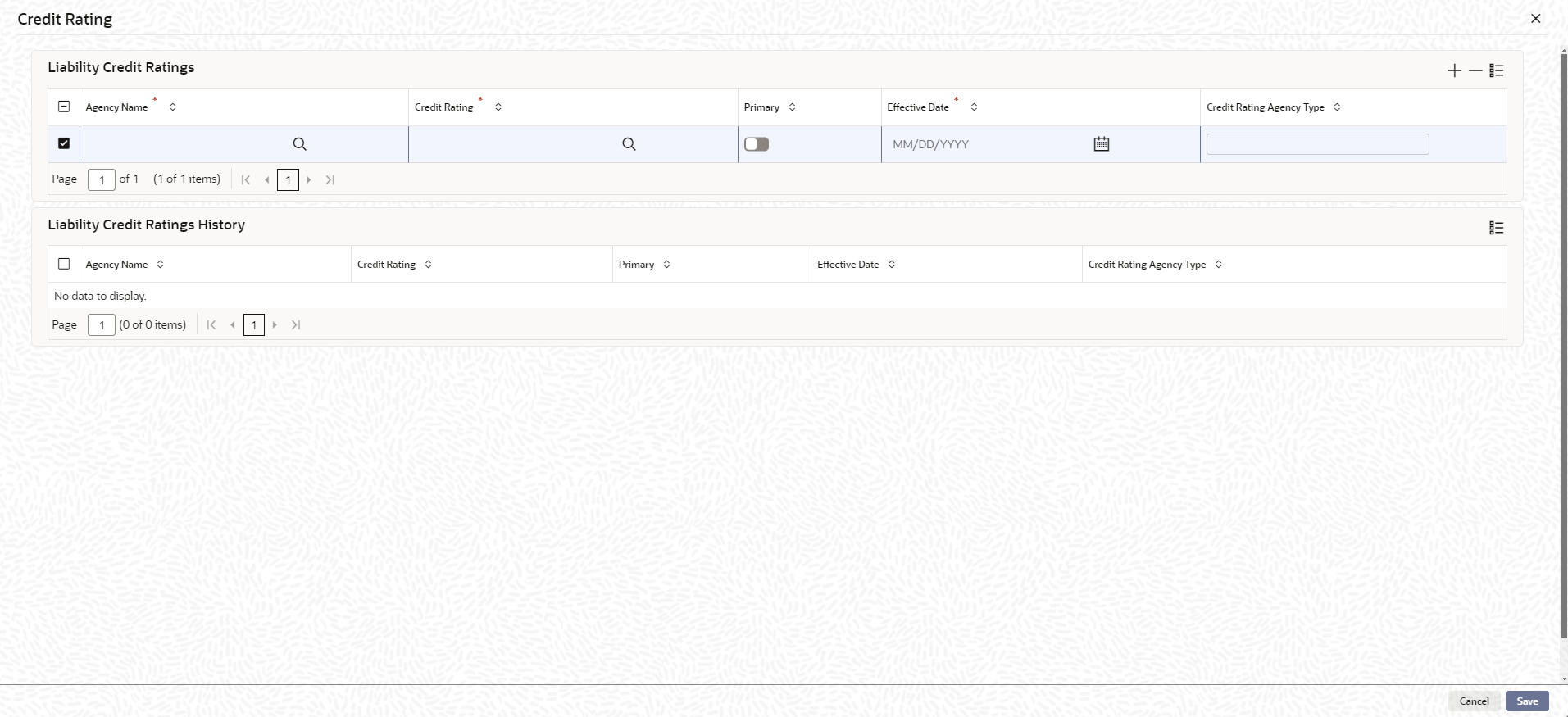Edit page number box in Liability Credit Ratings
Screen dimensions: 1568x717
102,179
